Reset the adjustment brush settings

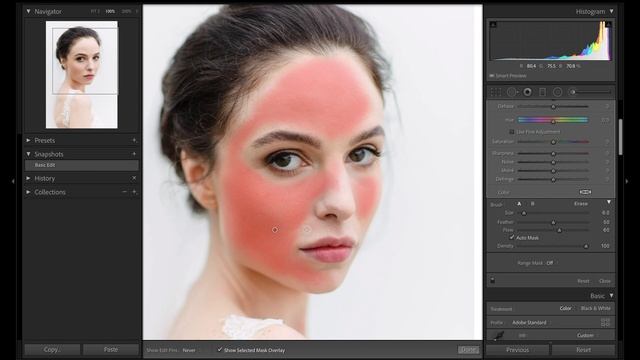(583, 281)
